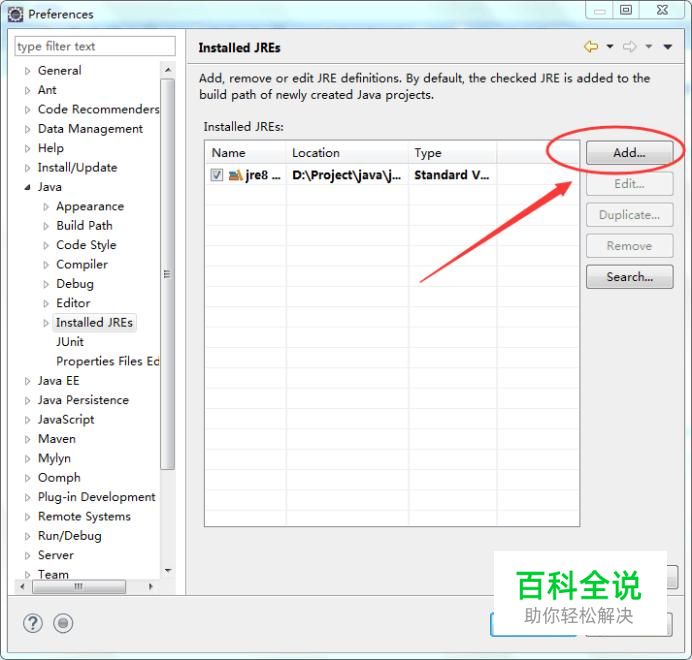Open the forward history dropdown arrow
This screenshot has width=692, height=660.
[649, 46]
